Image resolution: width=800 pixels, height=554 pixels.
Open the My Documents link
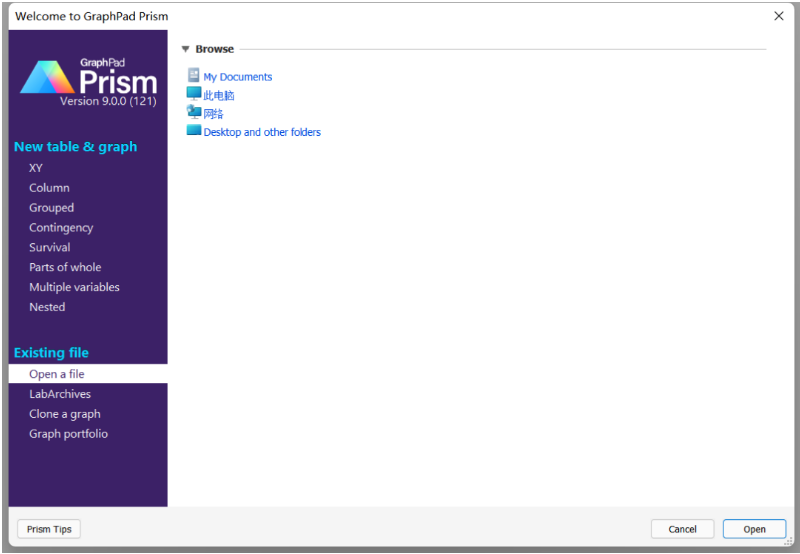pos(238,77)
